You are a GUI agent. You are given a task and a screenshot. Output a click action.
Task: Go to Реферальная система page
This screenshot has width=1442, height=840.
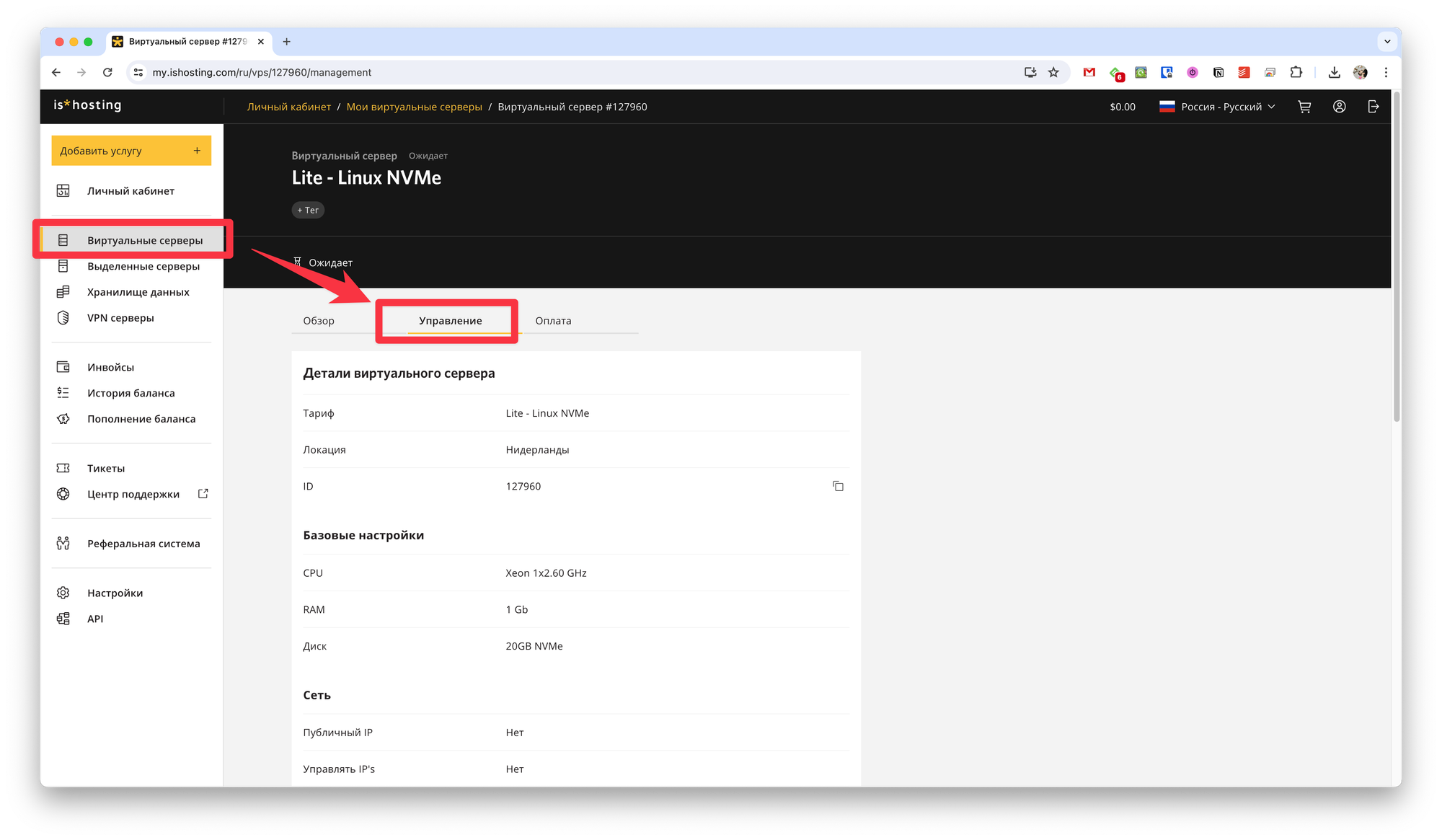143,544
